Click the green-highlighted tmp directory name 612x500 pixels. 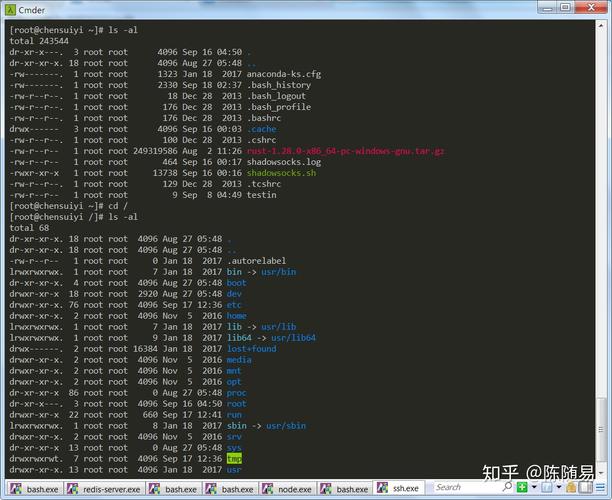click(x=234, y=459)
